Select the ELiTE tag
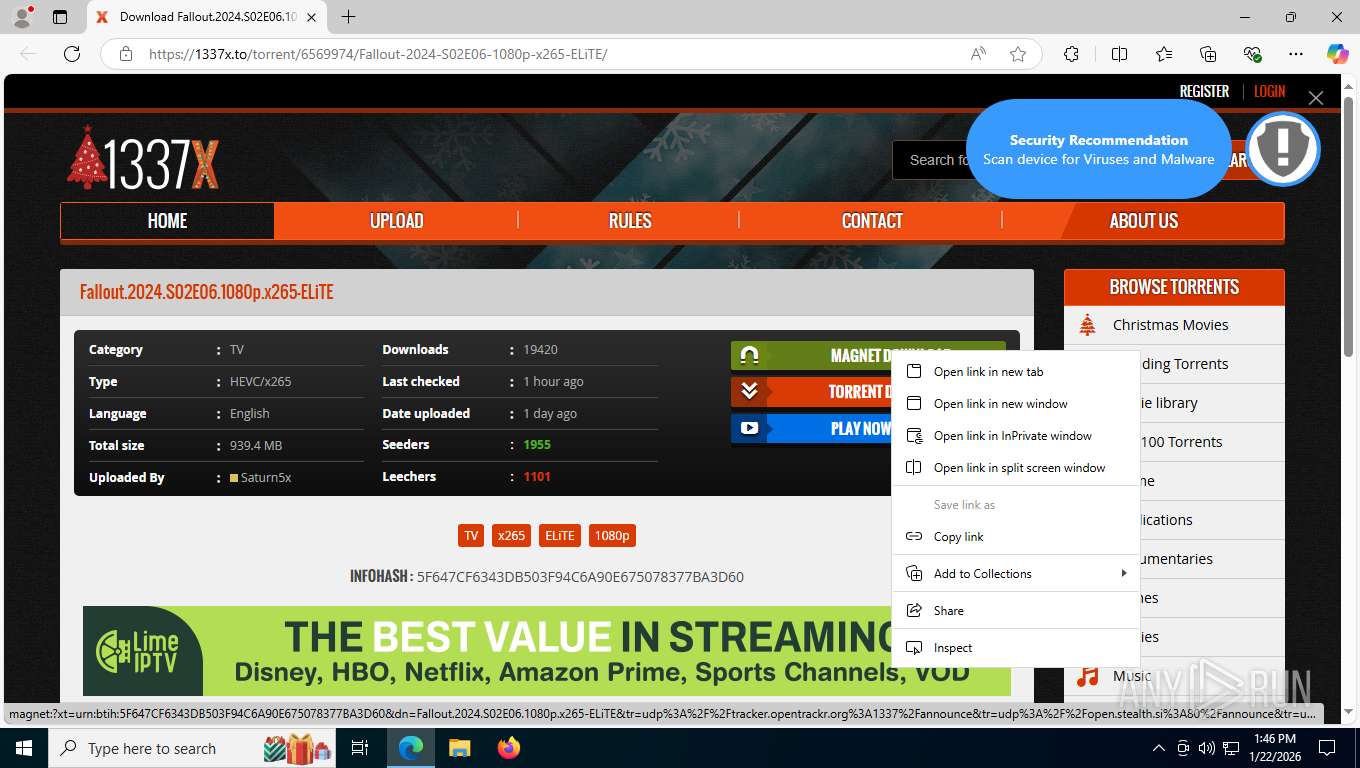Image resolution: width=1360 pixels, height=768 pixels. click(559, 535)
